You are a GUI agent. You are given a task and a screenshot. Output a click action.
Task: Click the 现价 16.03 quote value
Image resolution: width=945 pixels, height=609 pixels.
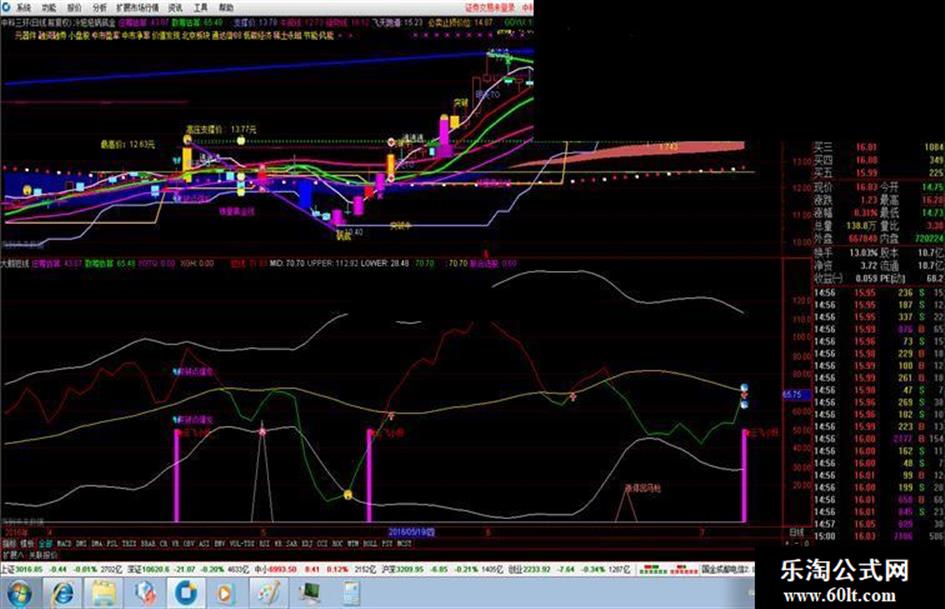pos(867,186)
